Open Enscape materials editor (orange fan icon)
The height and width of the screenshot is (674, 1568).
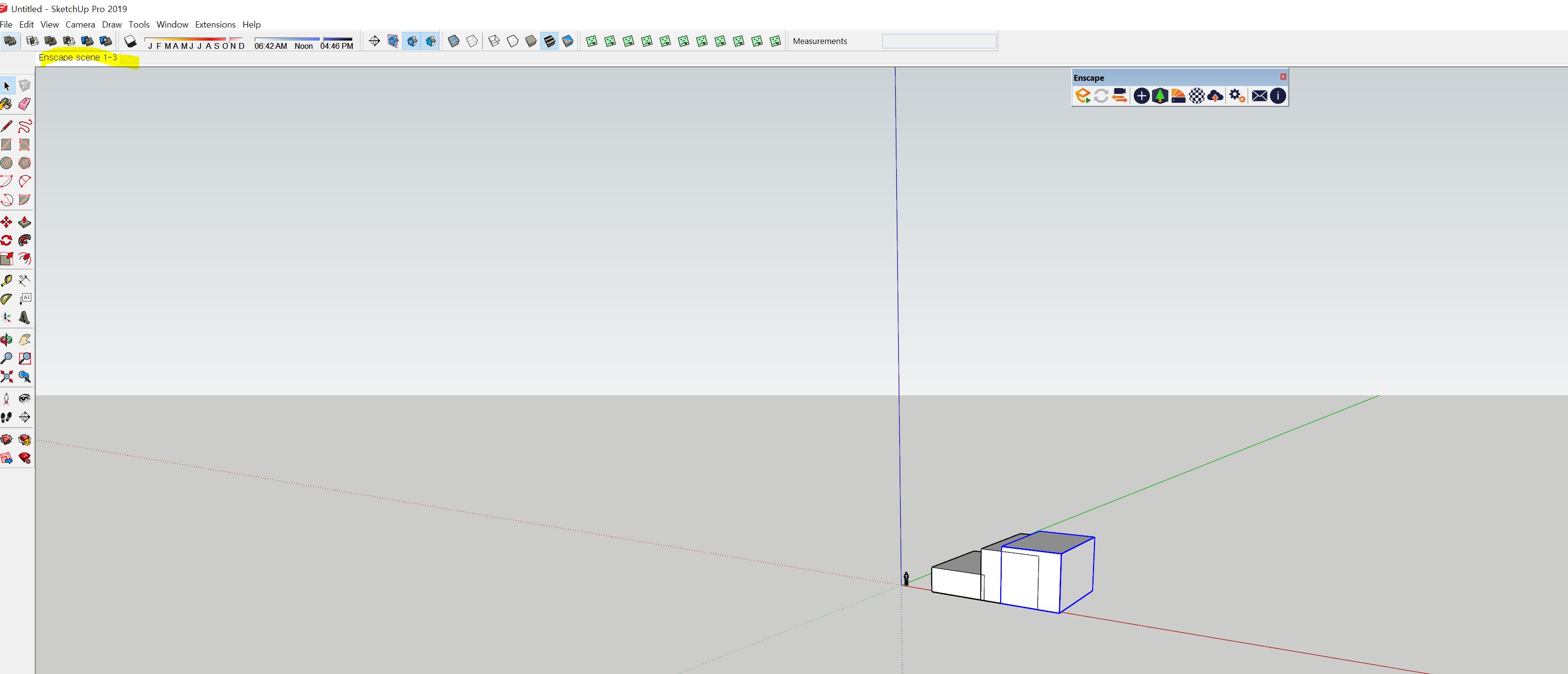click(1179, 96)
